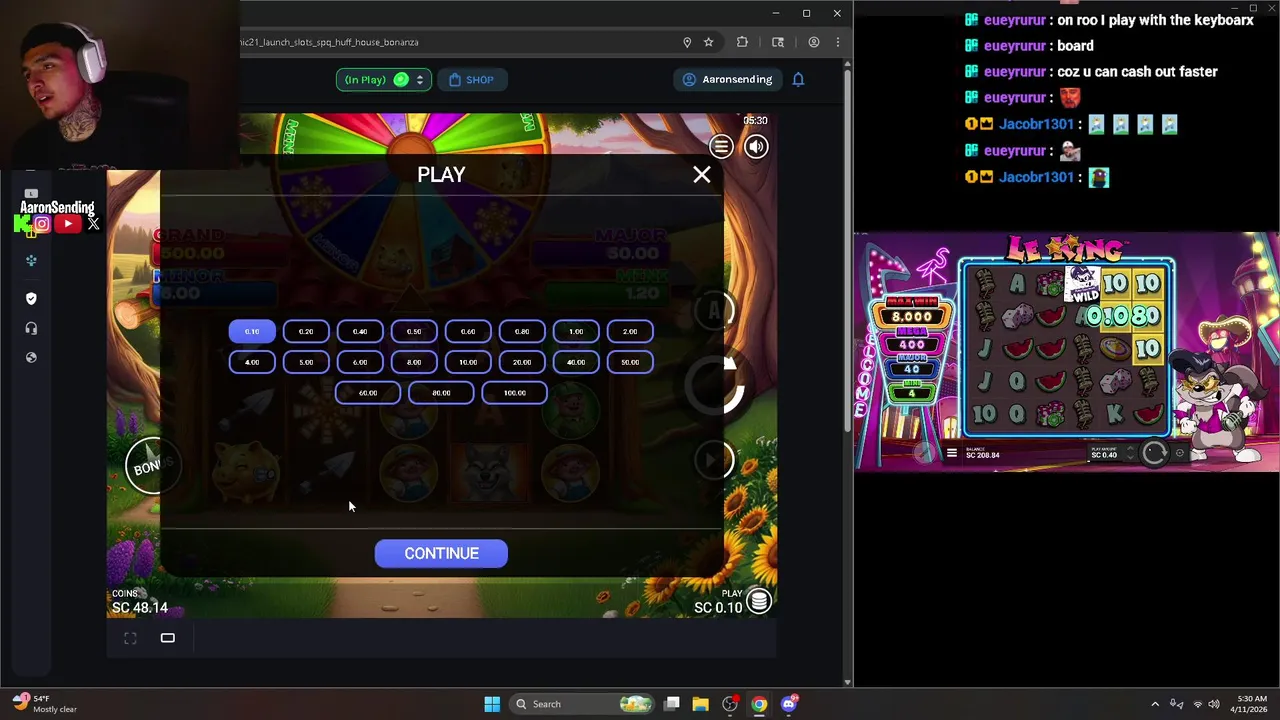Pick the 40.00 bet chip

[x=576, y=362]
